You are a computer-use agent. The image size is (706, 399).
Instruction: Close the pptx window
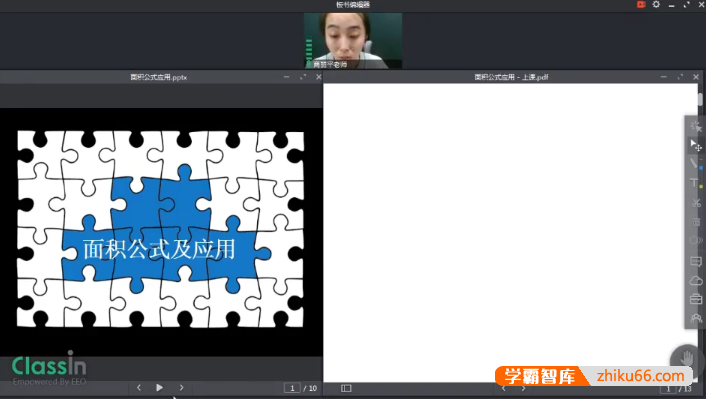tap(319, 77)
